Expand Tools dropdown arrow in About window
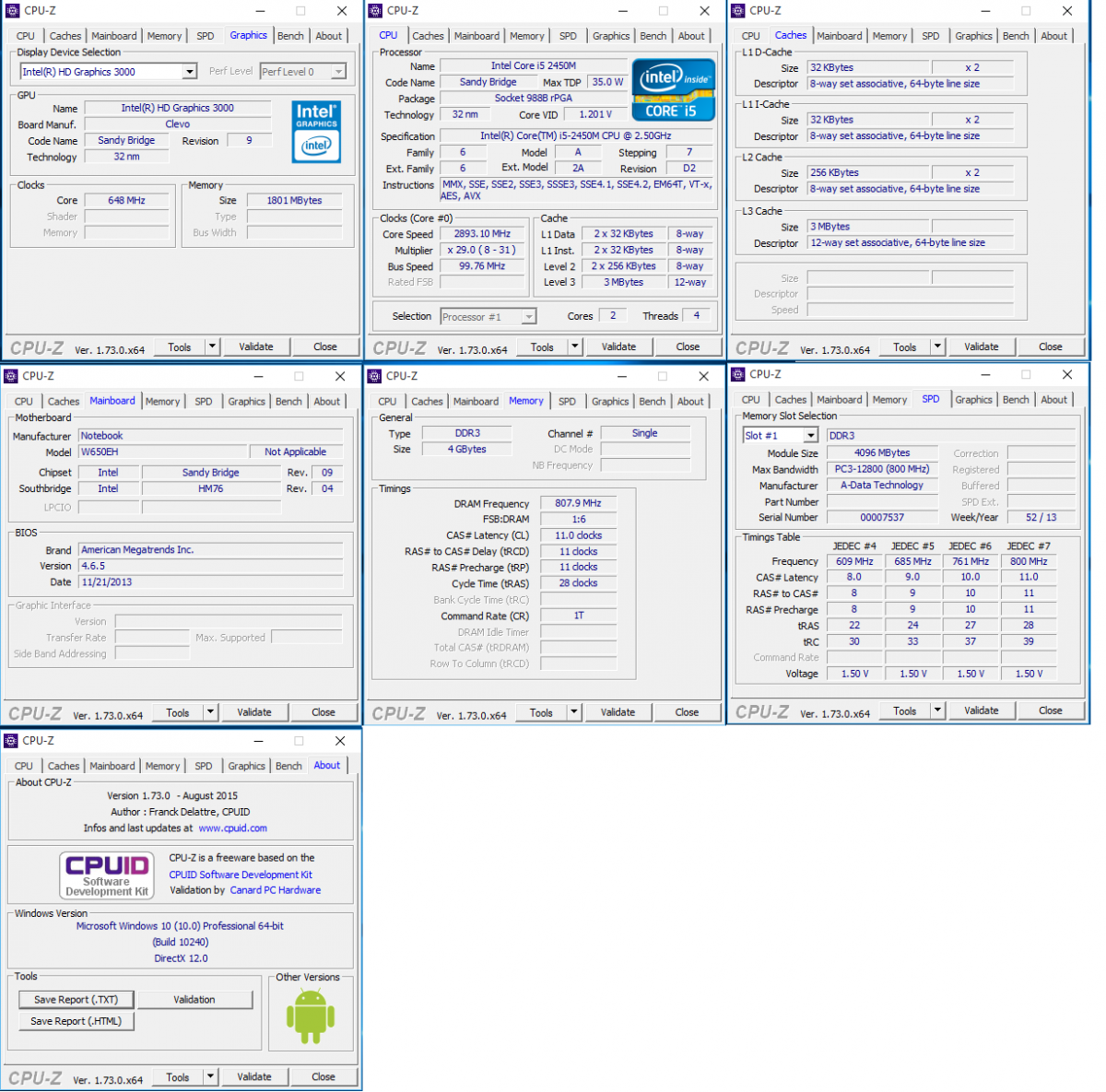This screenshot has height=1092, width=1106. 210,1077
